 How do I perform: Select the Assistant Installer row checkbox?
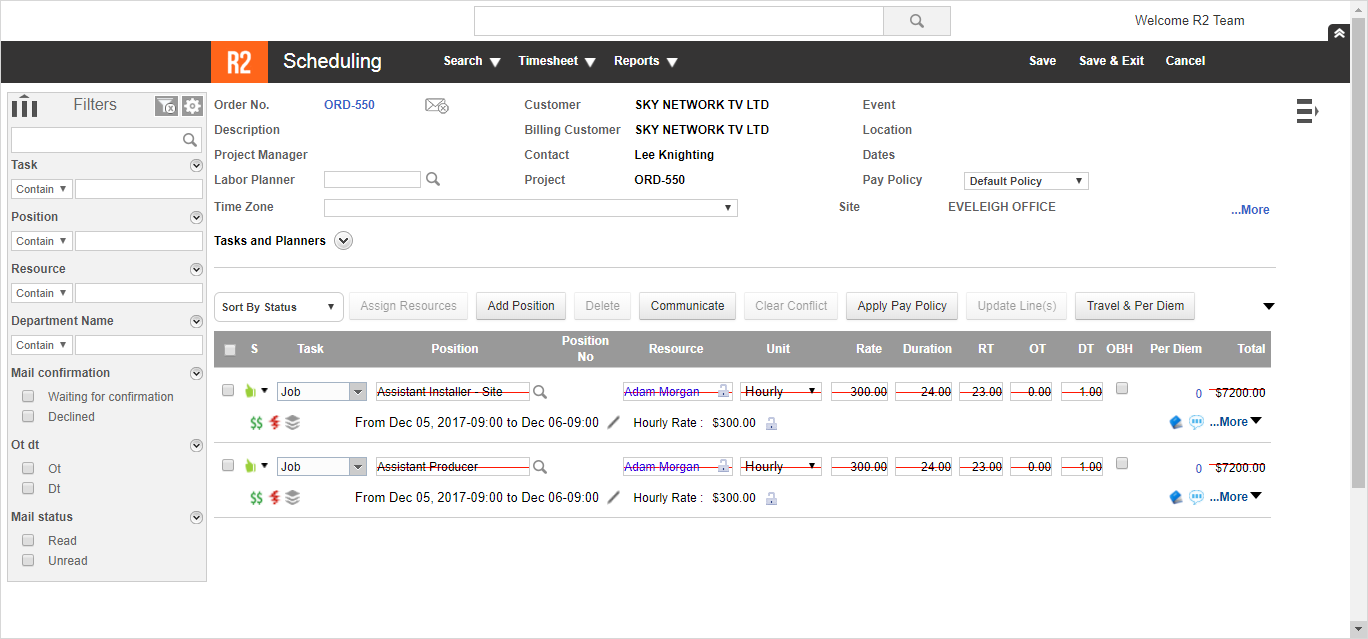(228, 390)
